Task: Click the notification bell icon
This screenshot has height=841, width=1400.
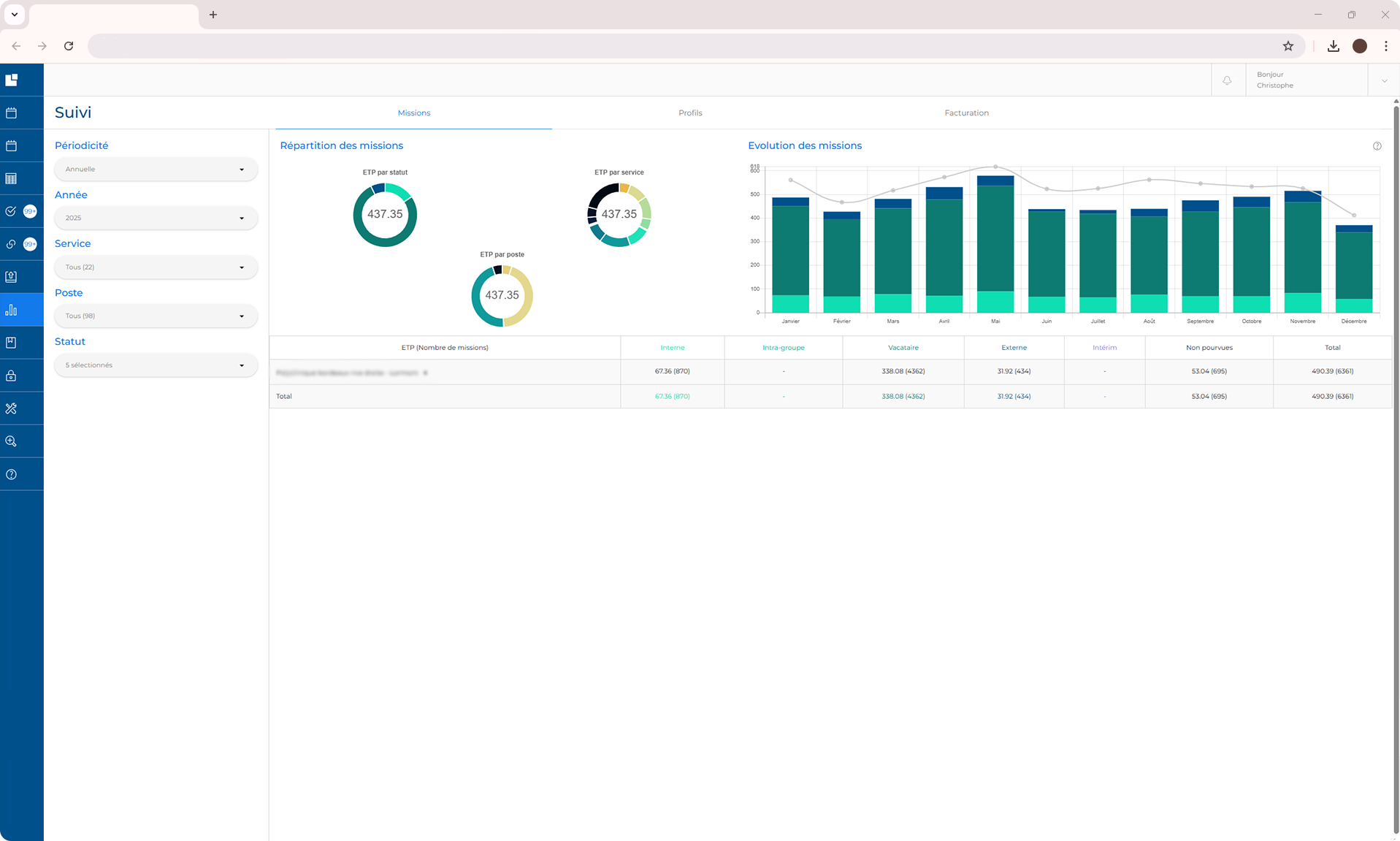Action: coord(1227,80)
